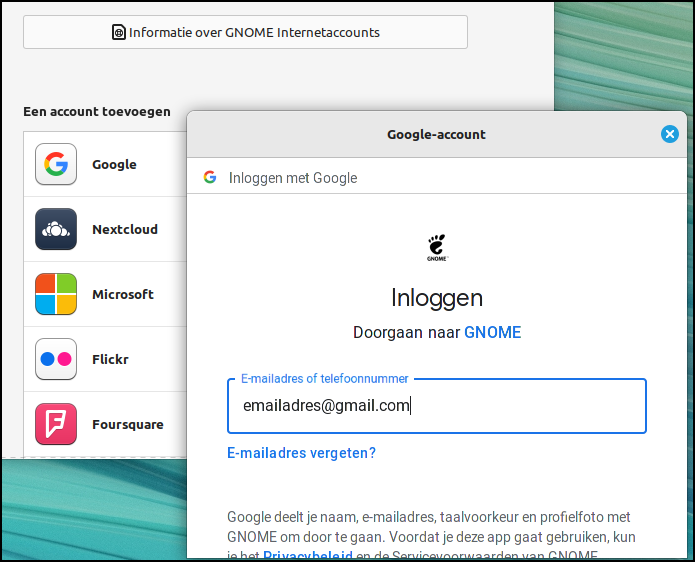Click the Inloggen heading text
This screenshot has width=695, height=562.
click(437, 298)
